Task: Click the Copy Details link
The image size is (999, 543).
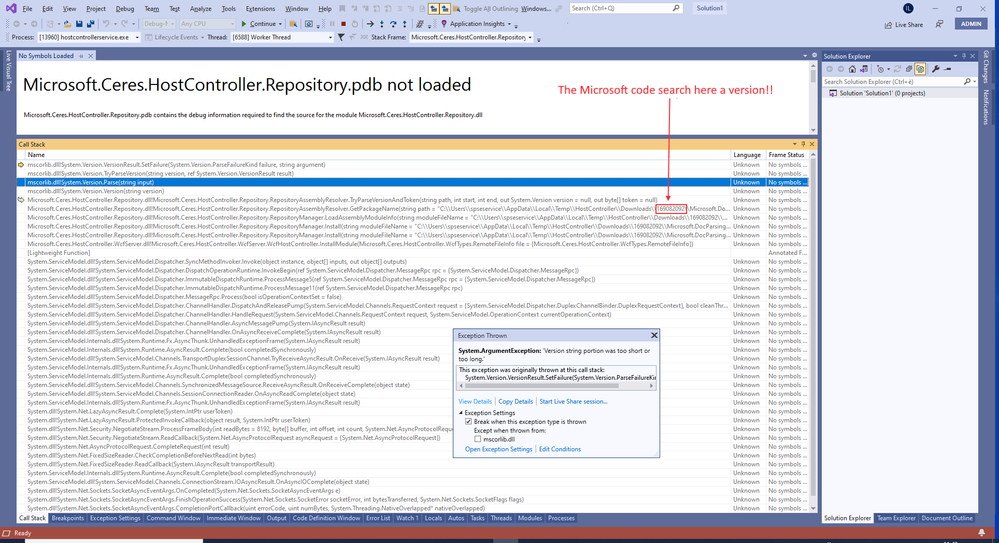Action: [515, 402]
